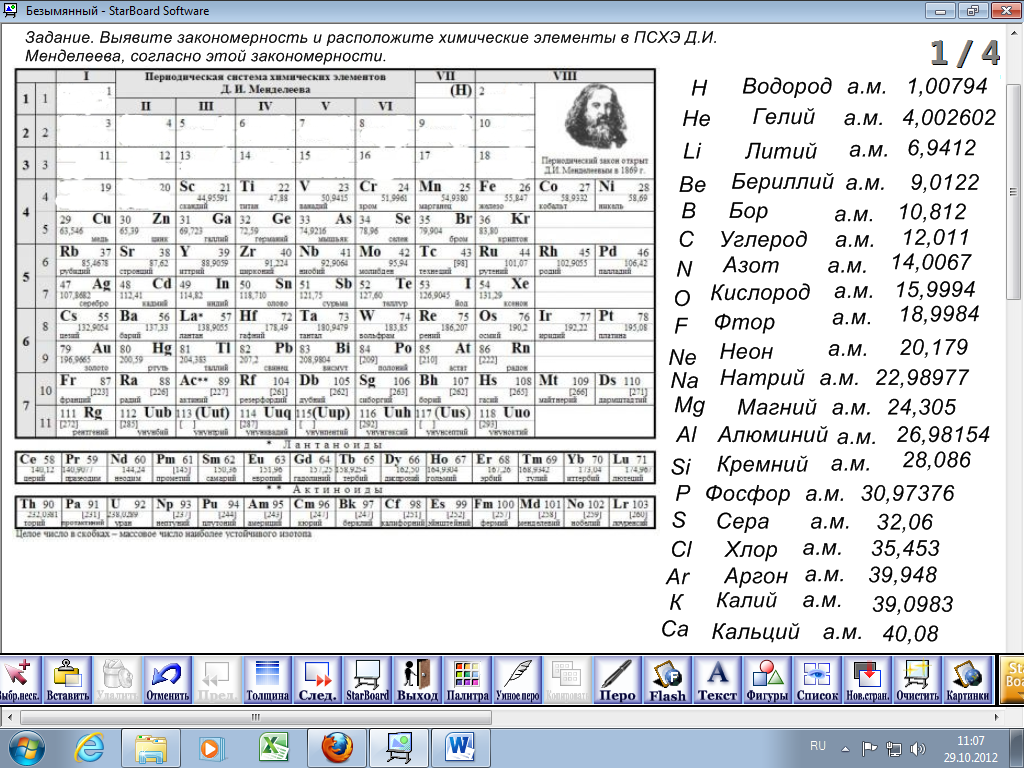Open the Толщина line thickness tool
Viewport: 1024px width, 768px height.
pos(268,680)
